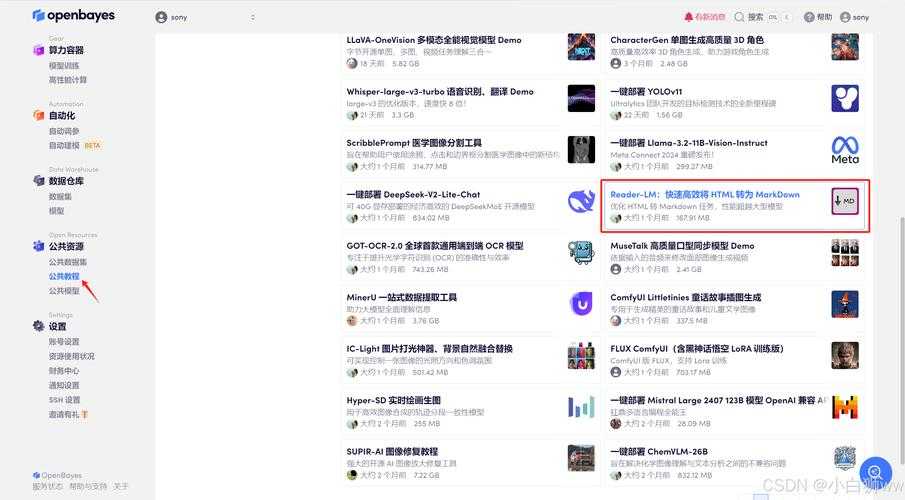Open LLaVA-OneVision 多模态 Demo tutorial

coord(433,40)
